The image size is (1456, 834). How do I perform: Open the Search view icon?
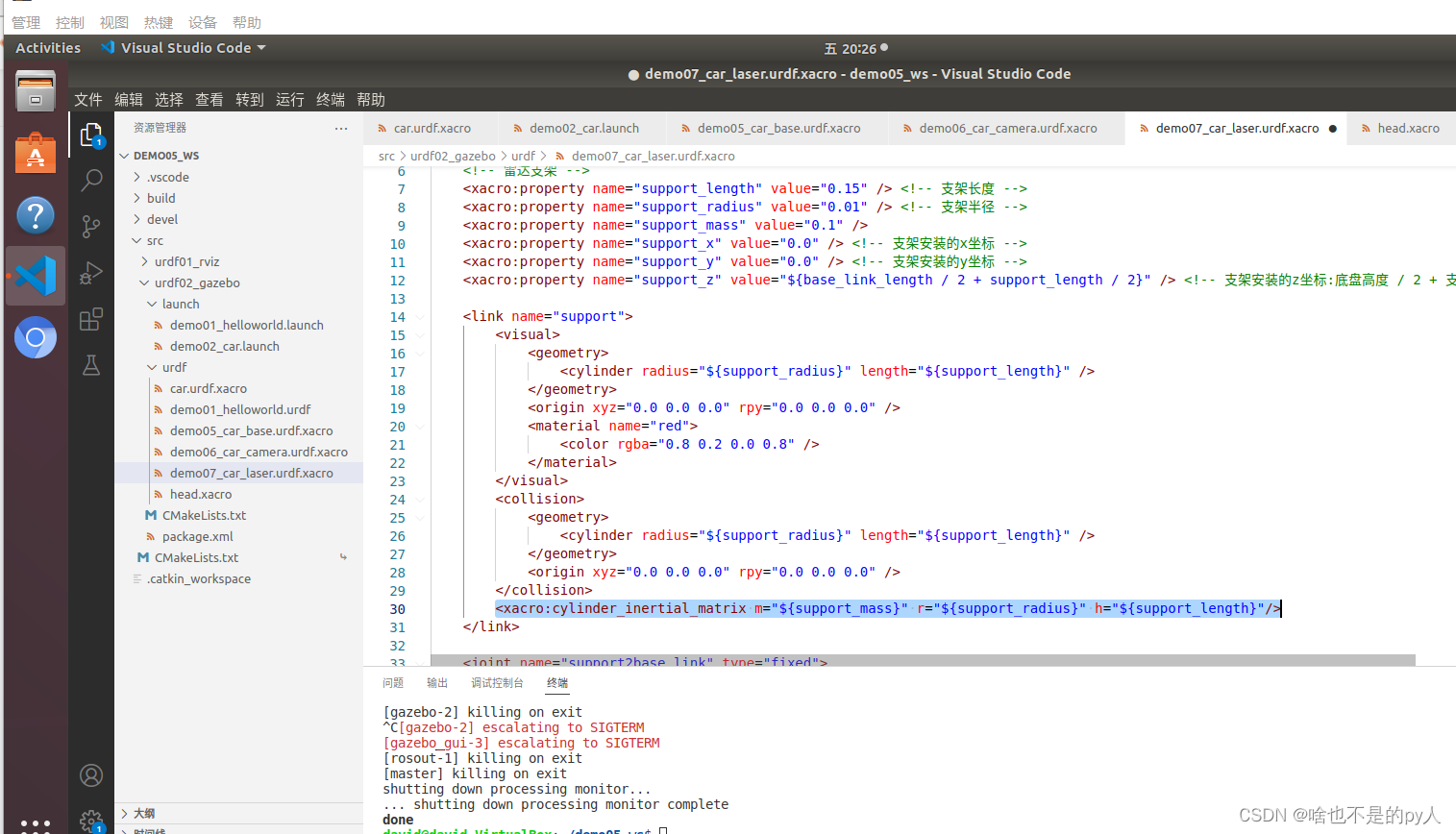coord(91,180)
